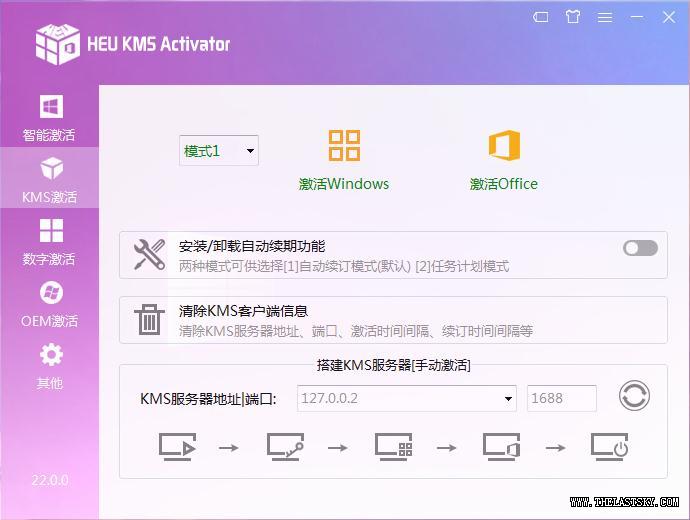Click 清除KMS客户端信息 option
The height and width of the screenshot is (520, 690).
(x=393, y=320)
